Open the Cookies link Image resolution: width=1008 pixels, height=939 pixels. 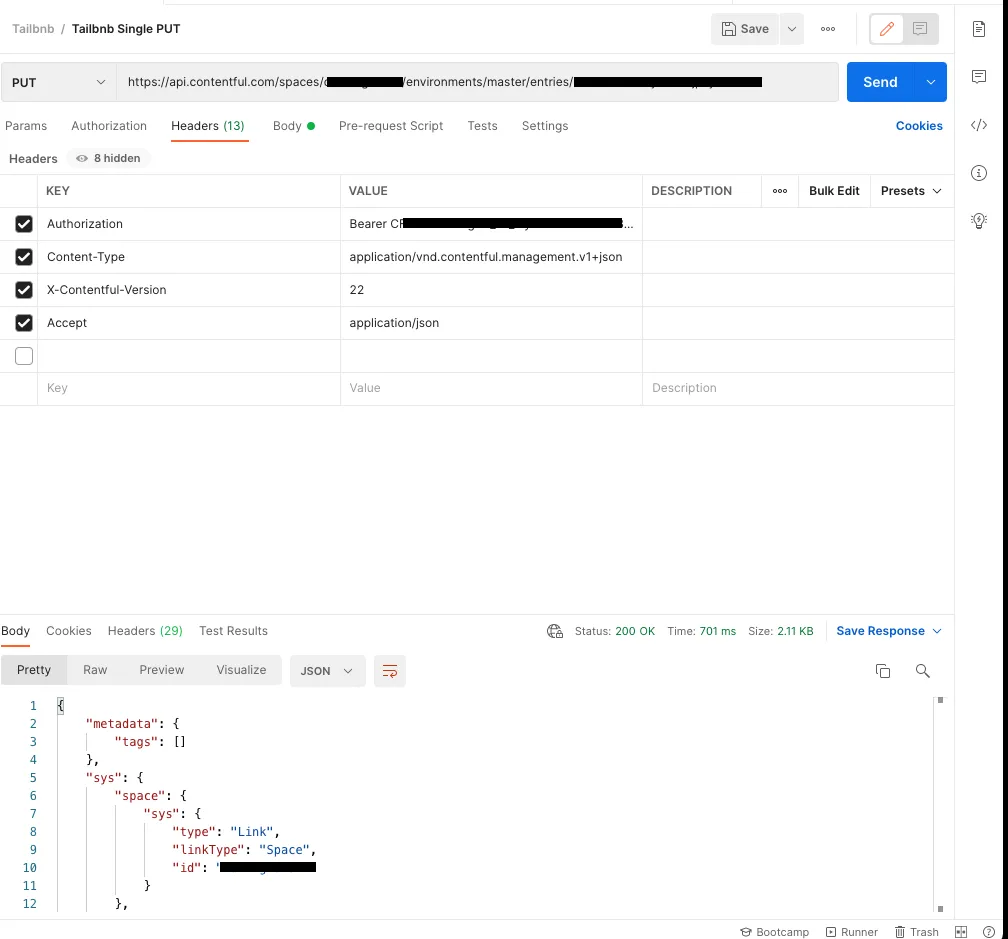point(919,126)
